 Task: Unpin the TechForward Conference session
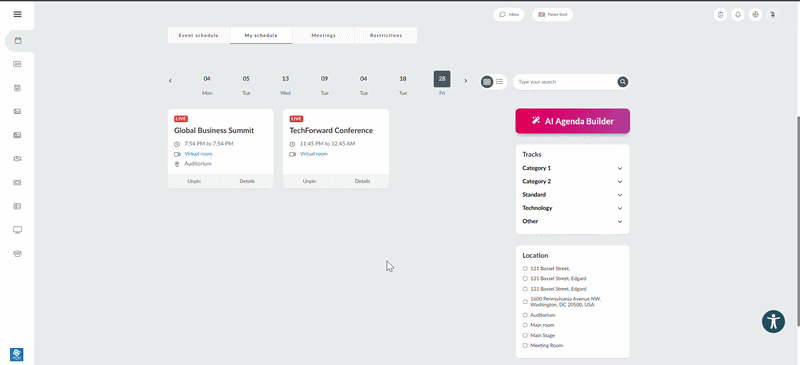click(x=309, y=181)
